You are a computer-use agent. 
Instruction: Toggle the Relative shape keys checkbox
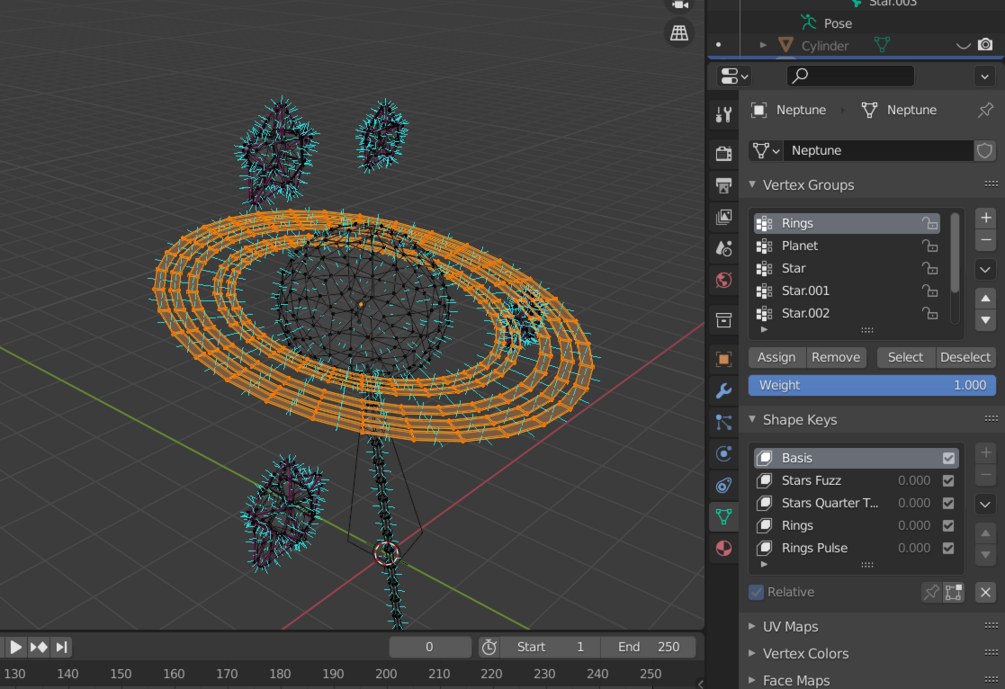[756, 592]
